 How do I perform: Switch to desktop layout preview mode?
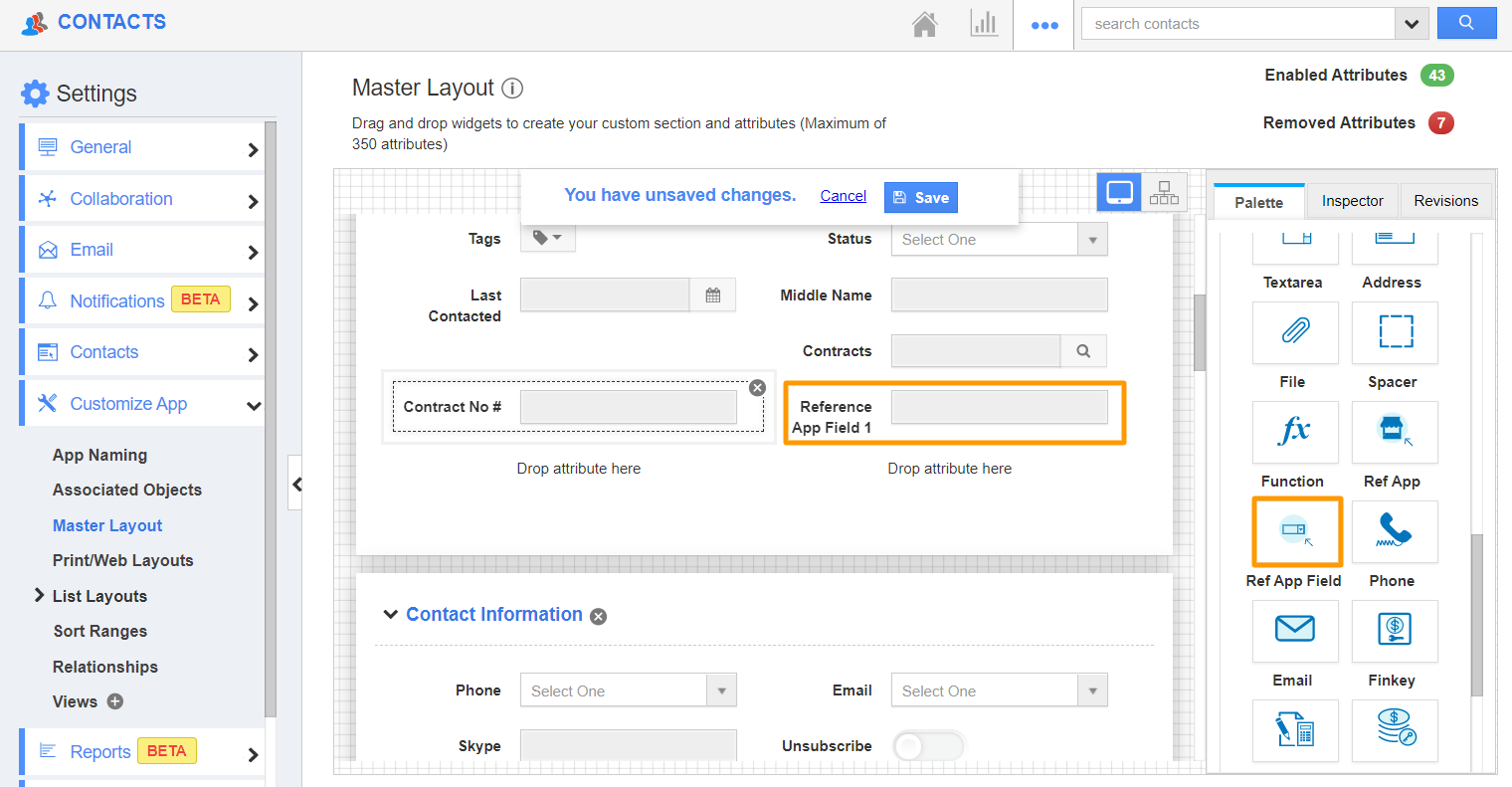click(1118, 191)
